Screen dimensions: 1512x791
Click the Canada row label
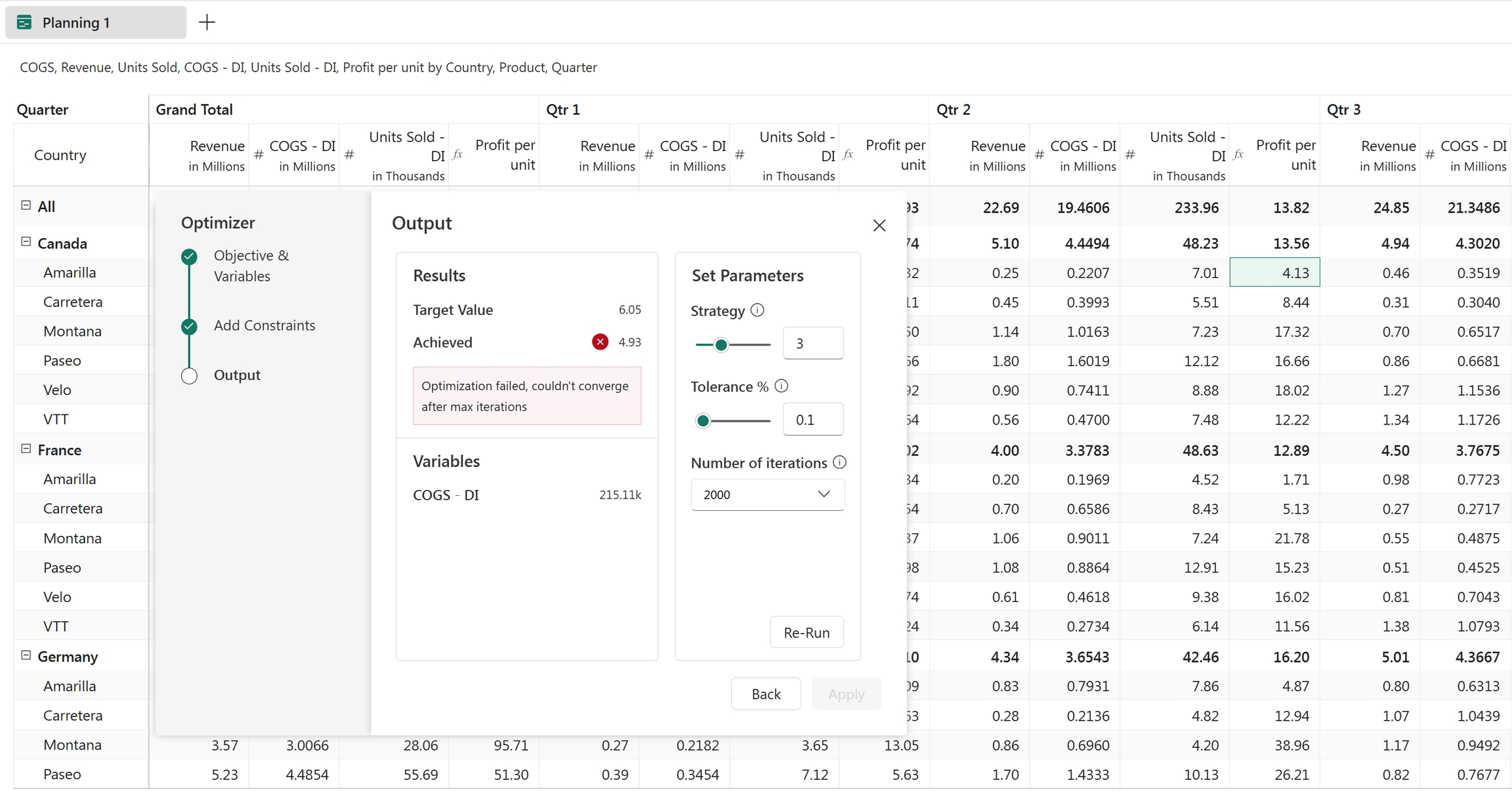62,243
